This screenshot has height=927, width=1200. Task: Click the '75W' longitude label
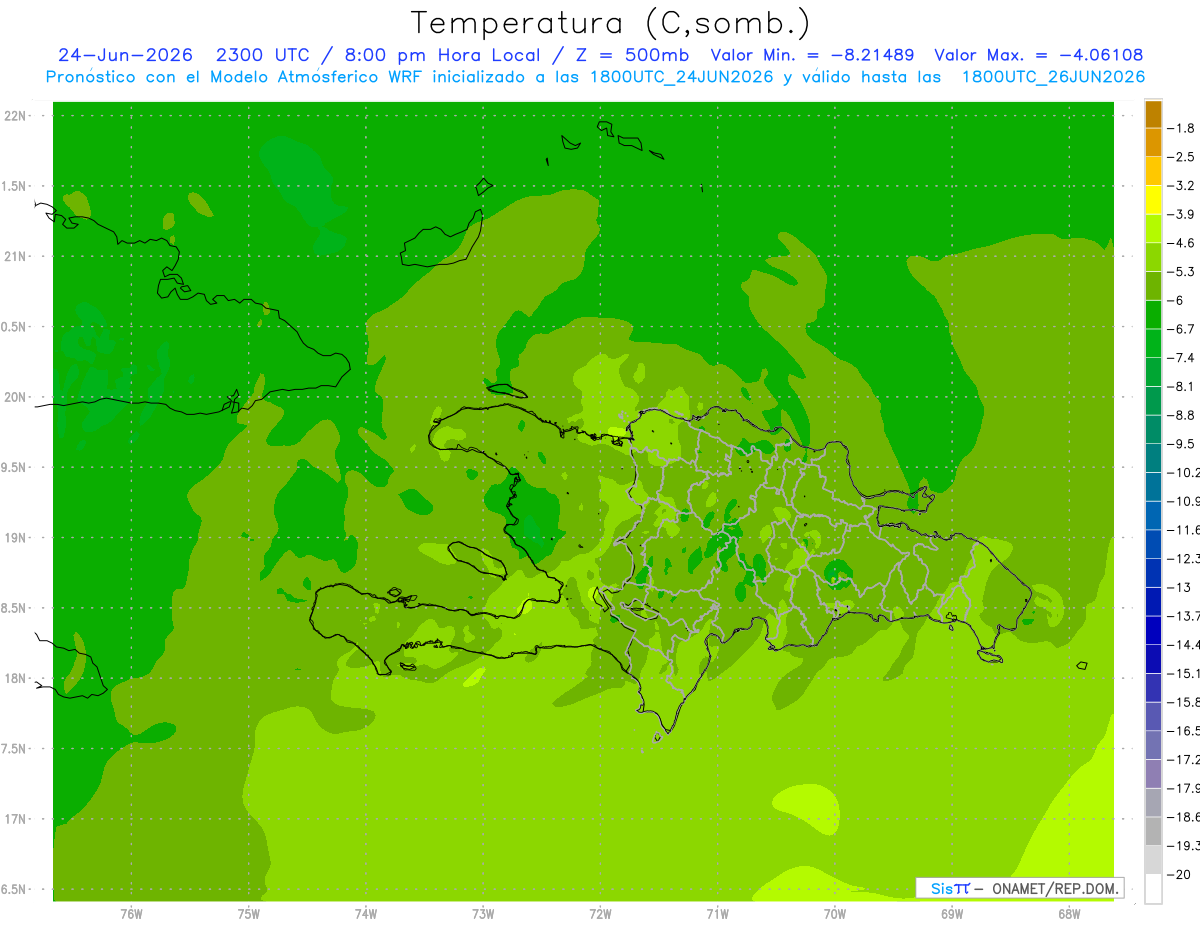[248, 914]
